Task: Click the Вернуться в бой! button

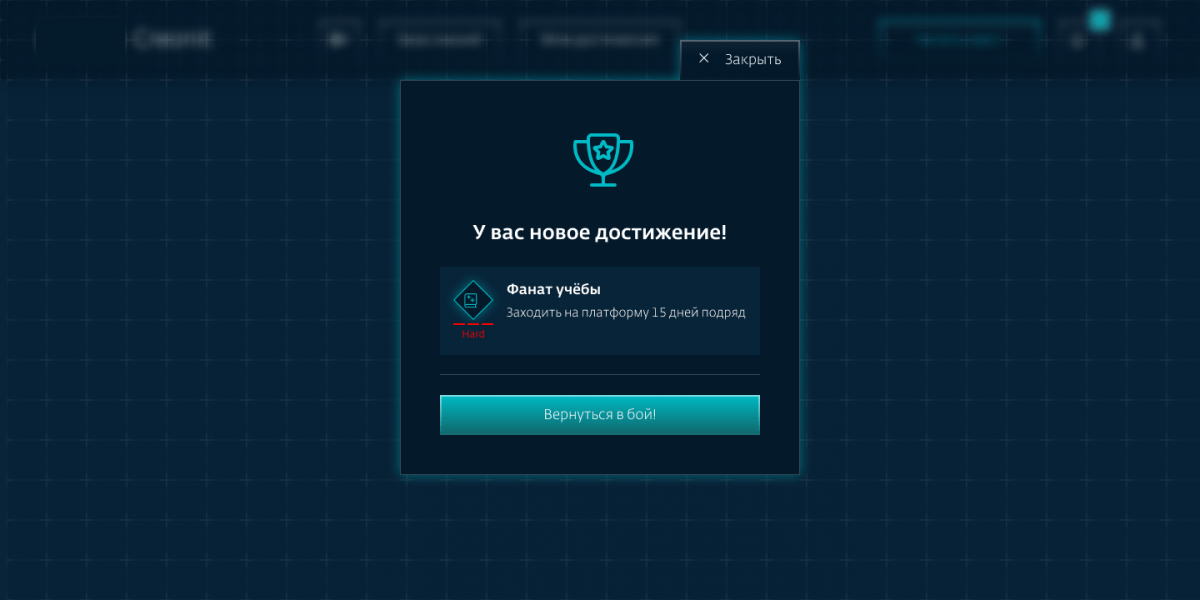Action: click(600, 415)
